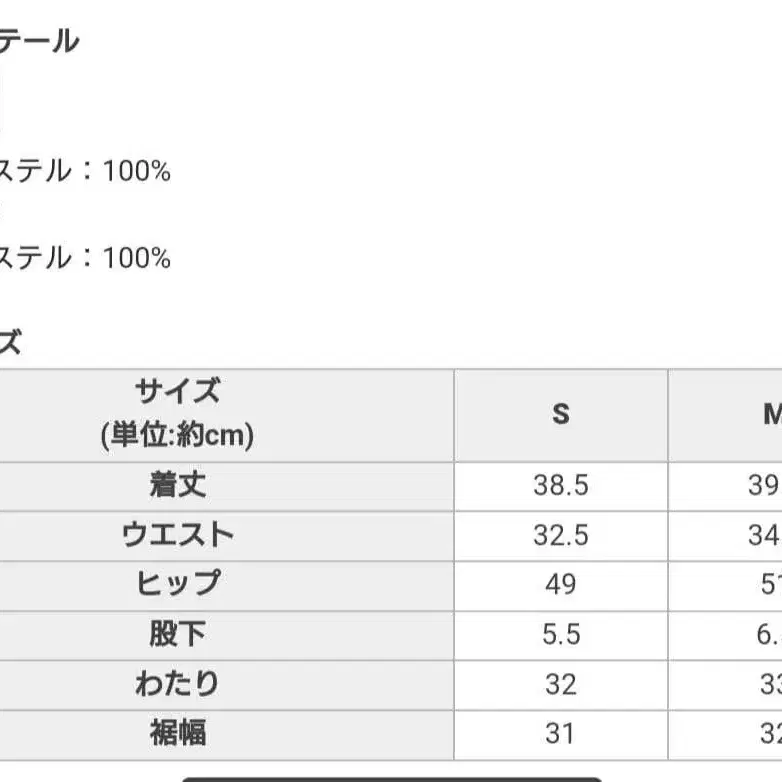Screen dimensions: 782x782
Task: Tap the dark button below the size table
Action: point(390,777)
